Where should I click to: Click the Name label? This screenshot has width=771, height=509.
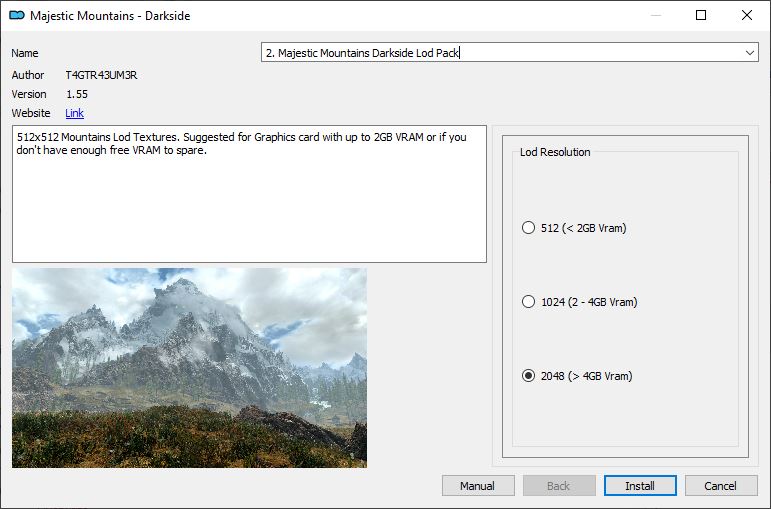[25, 53]
